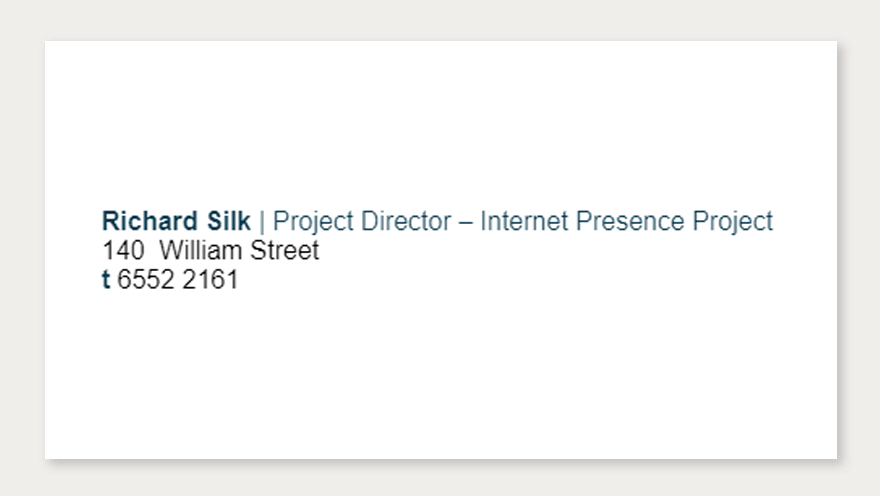880x496 pixels.
Task: Click the phone digits 6552
Action: 145,279
